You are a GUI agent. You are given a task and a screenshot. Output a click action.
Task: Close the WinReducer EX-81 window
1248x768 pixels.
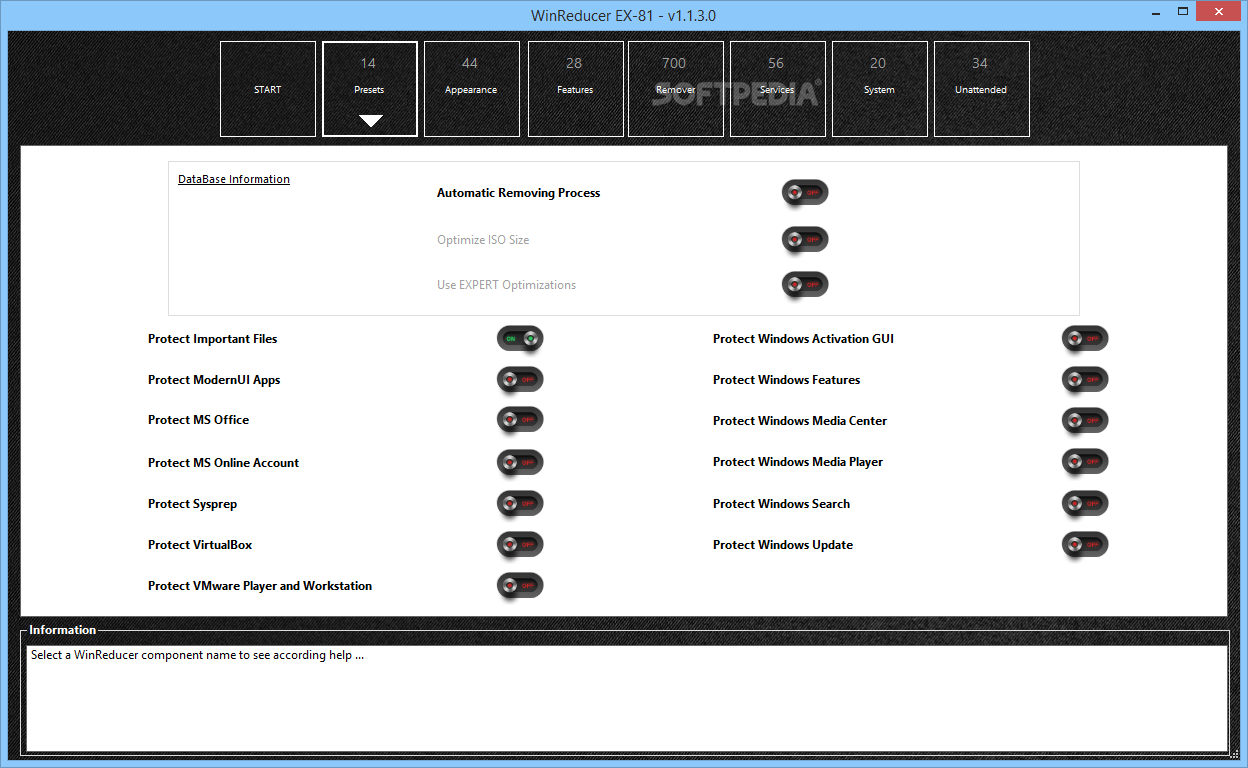(1219, 10)
